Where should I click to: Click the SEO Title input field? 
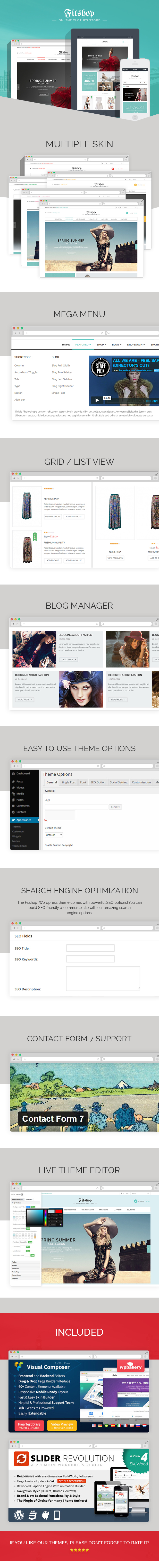[x=90, y=948]
